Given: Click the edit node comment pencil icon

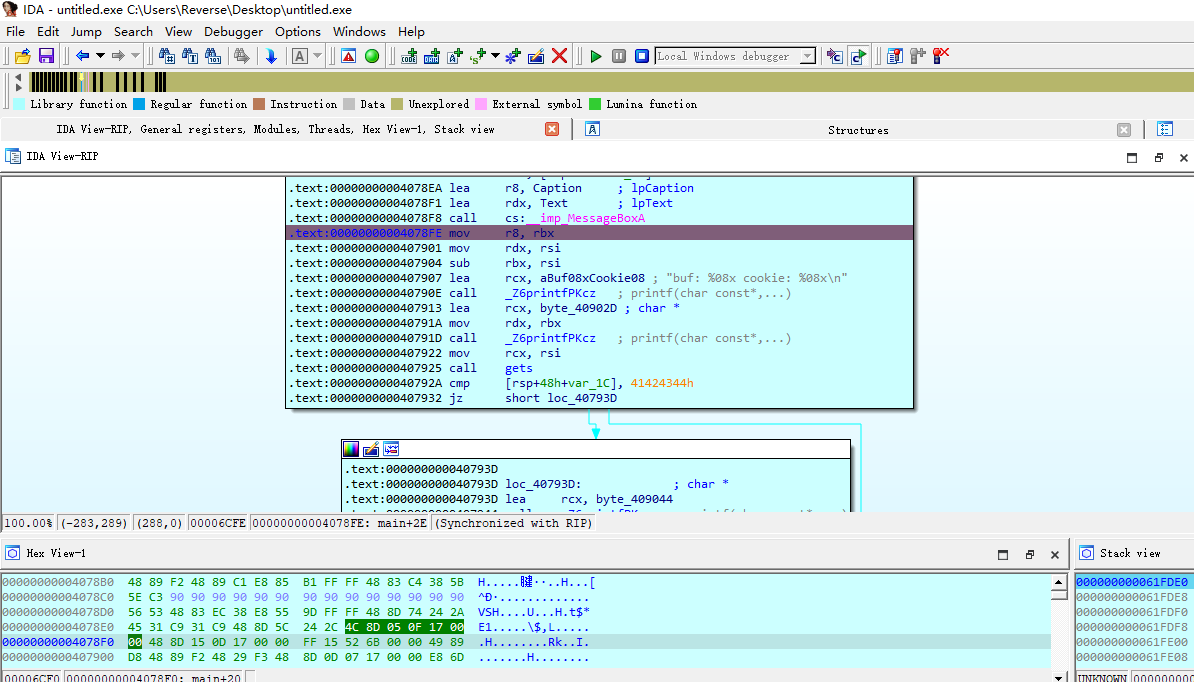Looking at the screenshot, I should tap(371, 449).
